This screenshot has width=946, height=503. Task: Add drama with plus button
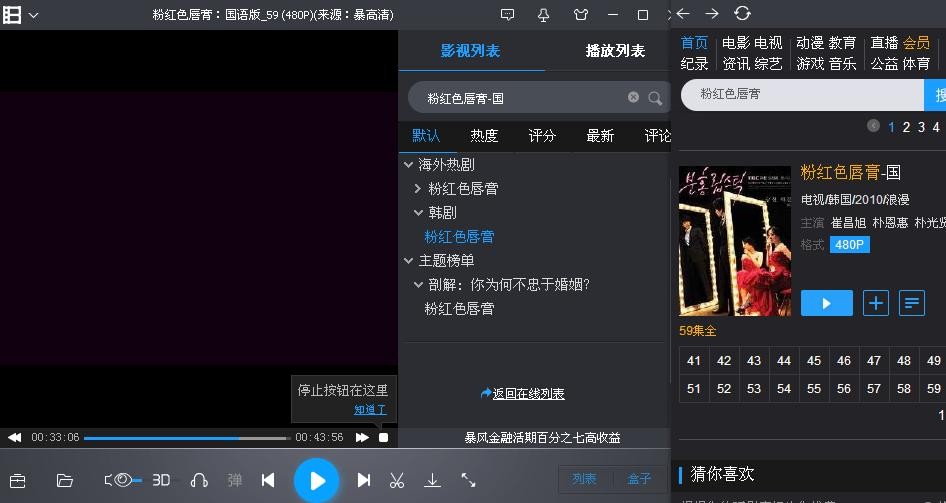pos(876,303)
